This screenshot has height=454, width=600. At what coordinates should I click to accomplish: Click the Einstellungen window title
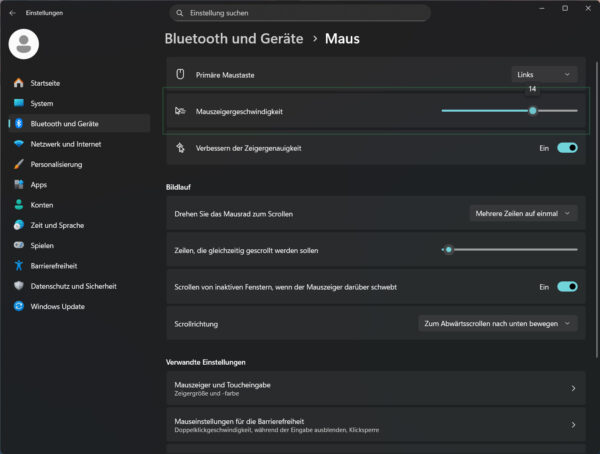pos(44,13)
